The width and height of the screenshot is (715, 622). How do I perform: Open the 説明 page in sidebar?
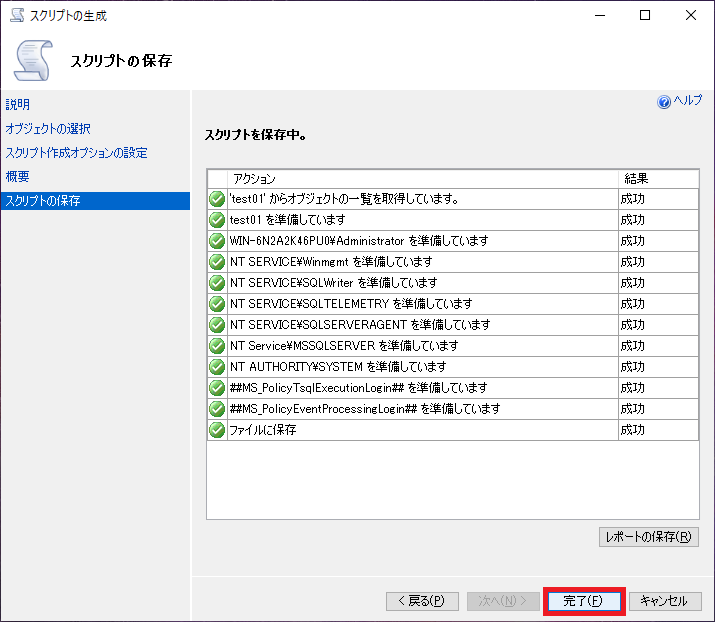click(18, 104)
